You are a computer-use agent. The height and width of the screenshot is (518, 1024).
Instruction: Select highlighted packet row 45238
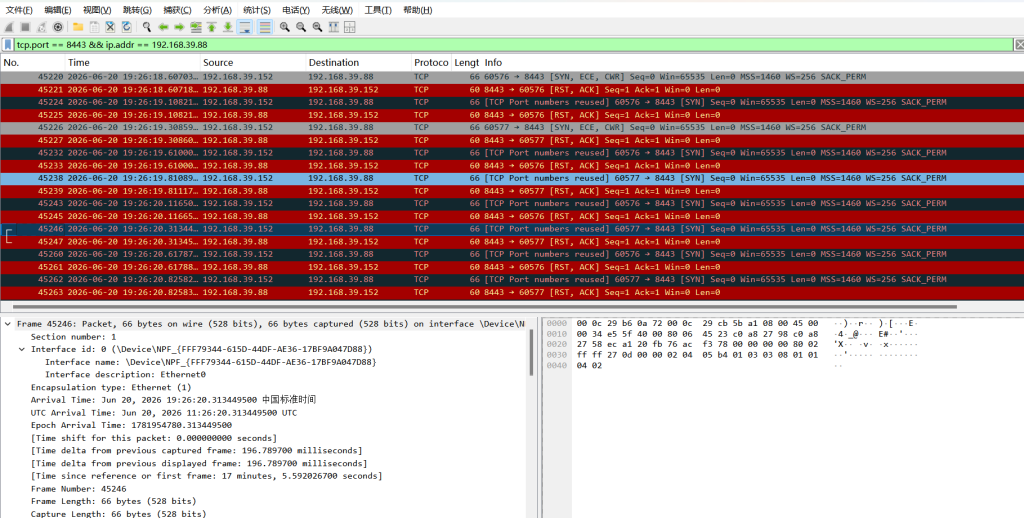click(512, 178)
